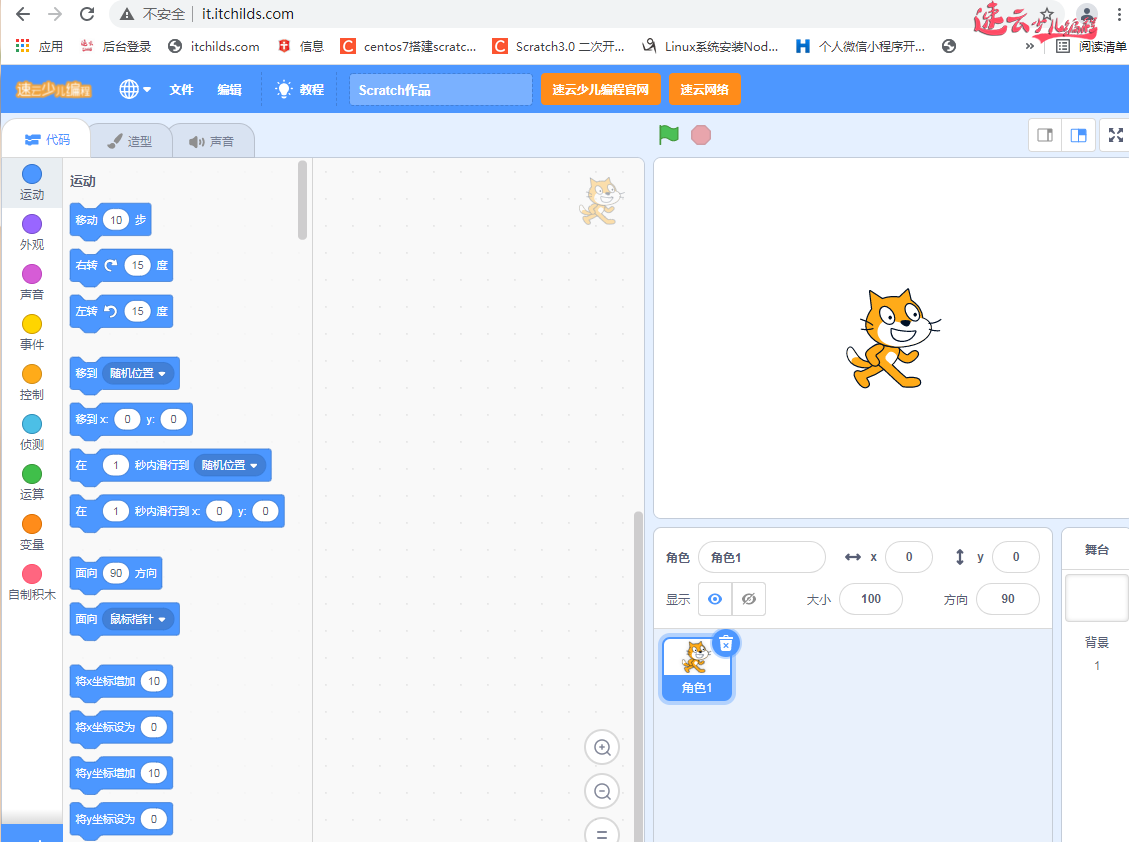Click the Scratch作品 project title field
This screenshot has height=842, width=1129.
[441, 90]
